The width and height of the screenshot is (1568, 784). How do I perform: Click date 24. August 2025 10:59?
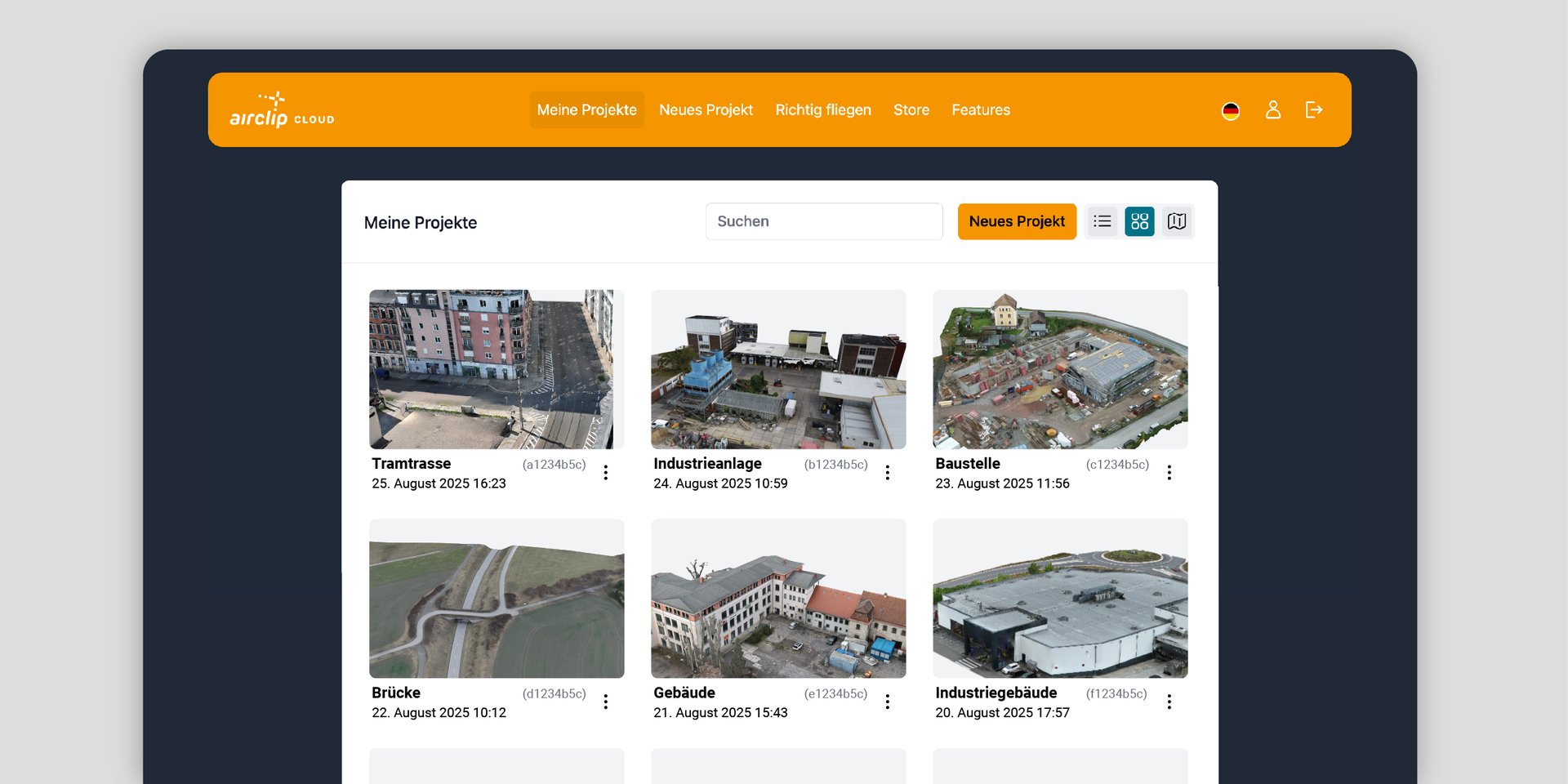tap(720, 483)
